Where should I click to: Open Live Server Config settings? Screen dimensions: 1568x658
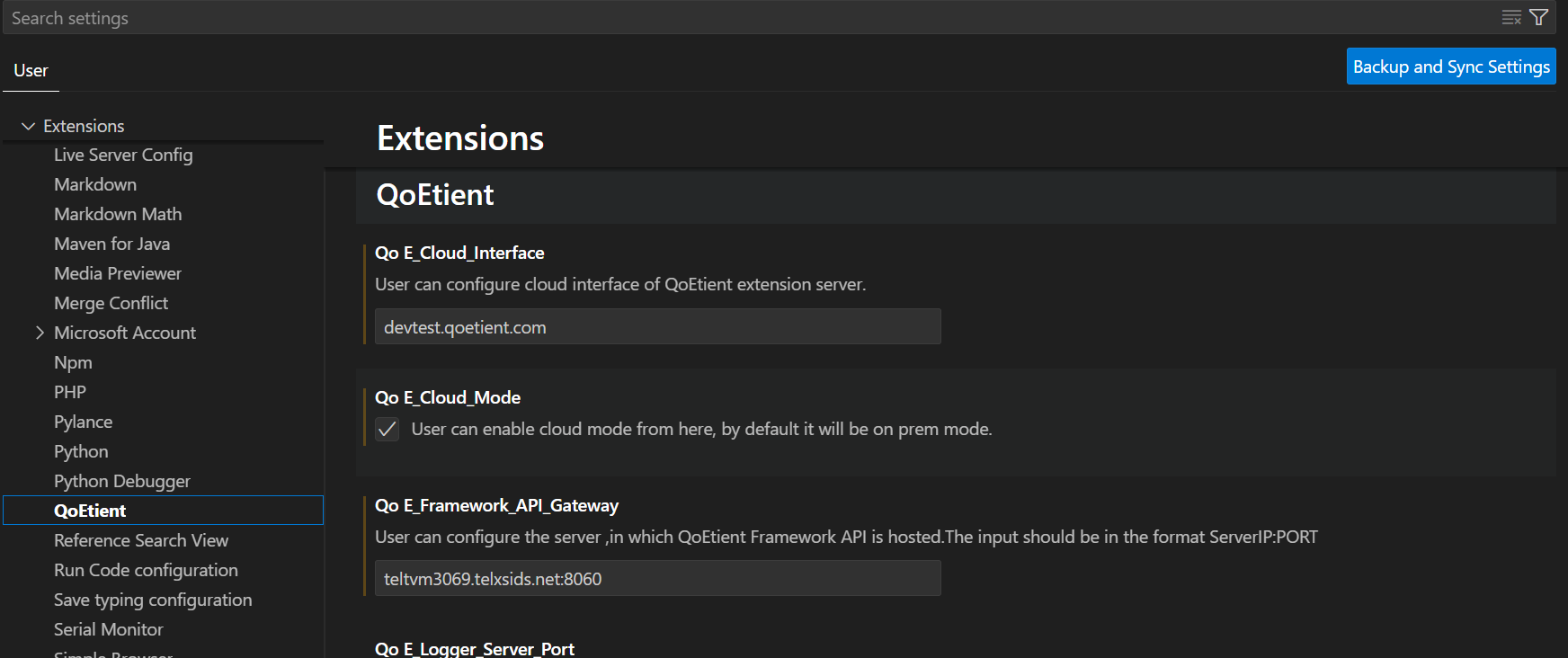[123, 155]
